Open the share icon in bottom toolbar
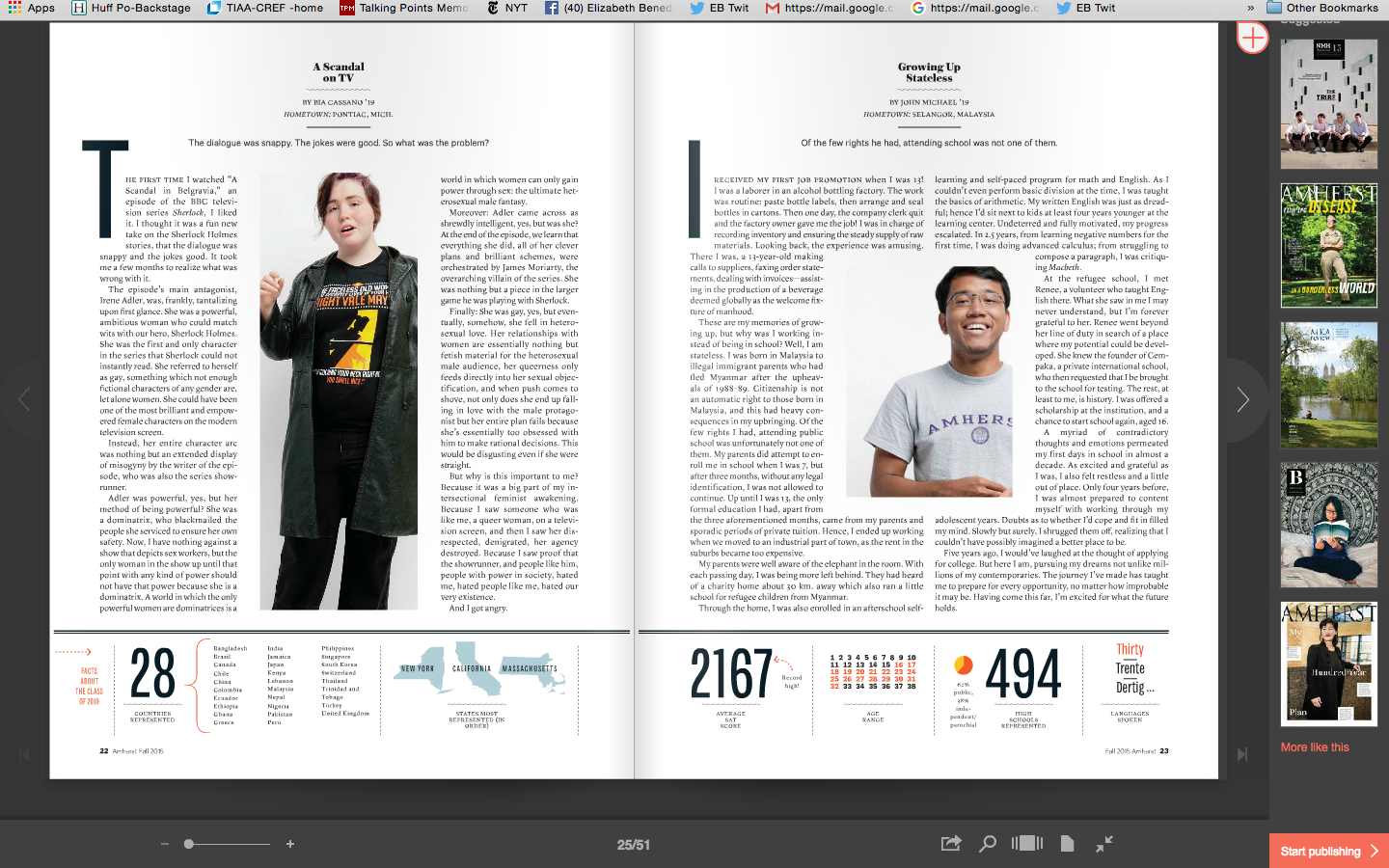1389x868 pixels. coord(951,844)
